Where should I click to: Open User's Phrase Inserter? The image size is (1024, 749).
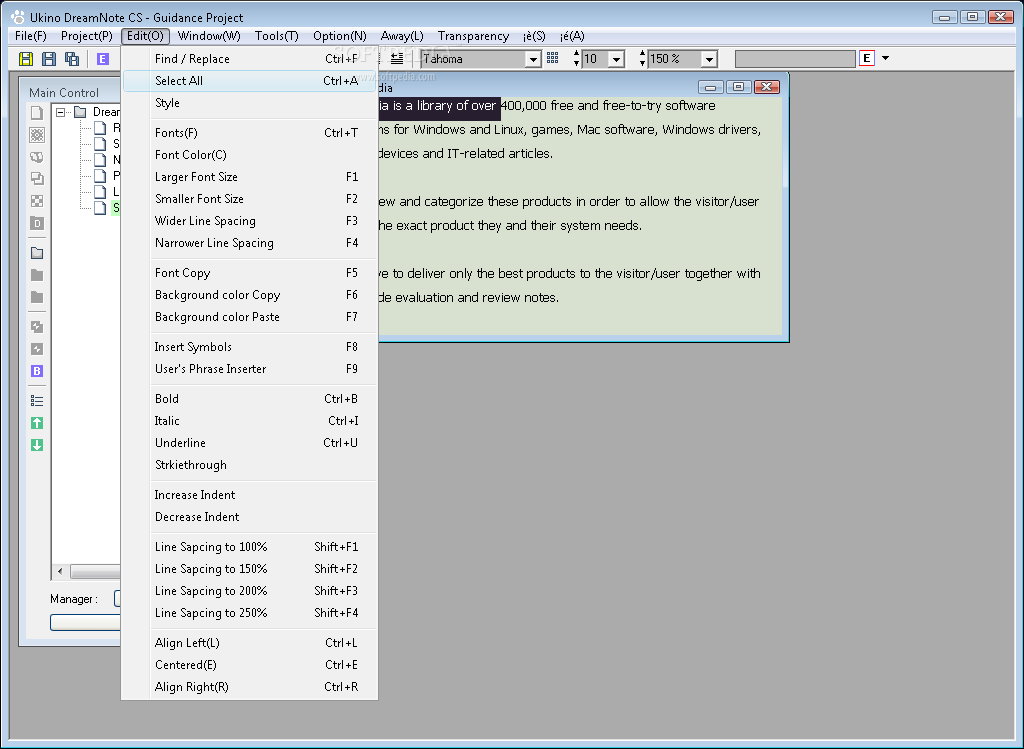pyautogui.click(x=249, y=369)
